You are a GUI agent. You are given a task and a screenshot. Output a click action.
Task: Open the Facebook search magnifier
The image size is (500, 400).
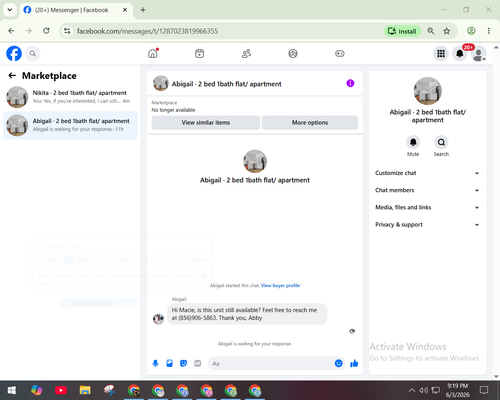pos(33,53)
